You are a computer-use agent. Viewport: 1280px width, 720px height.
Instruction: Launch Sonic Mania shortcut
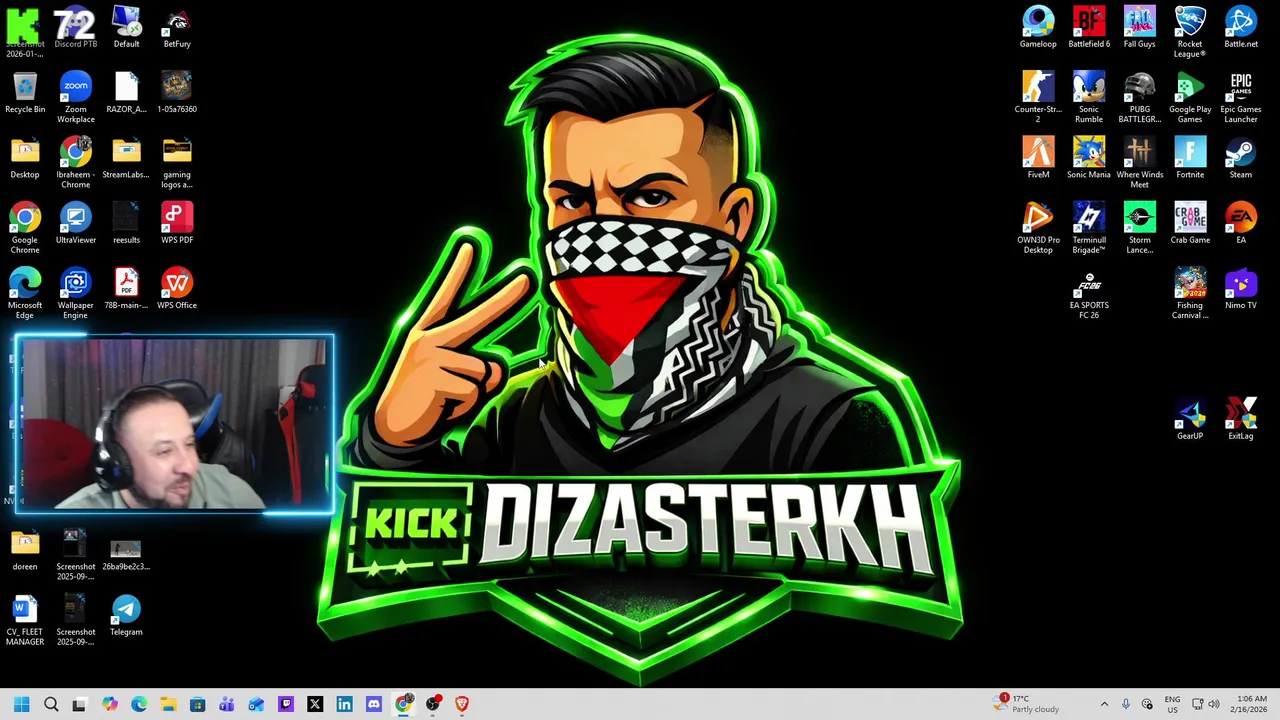(x=1089, y=158)
